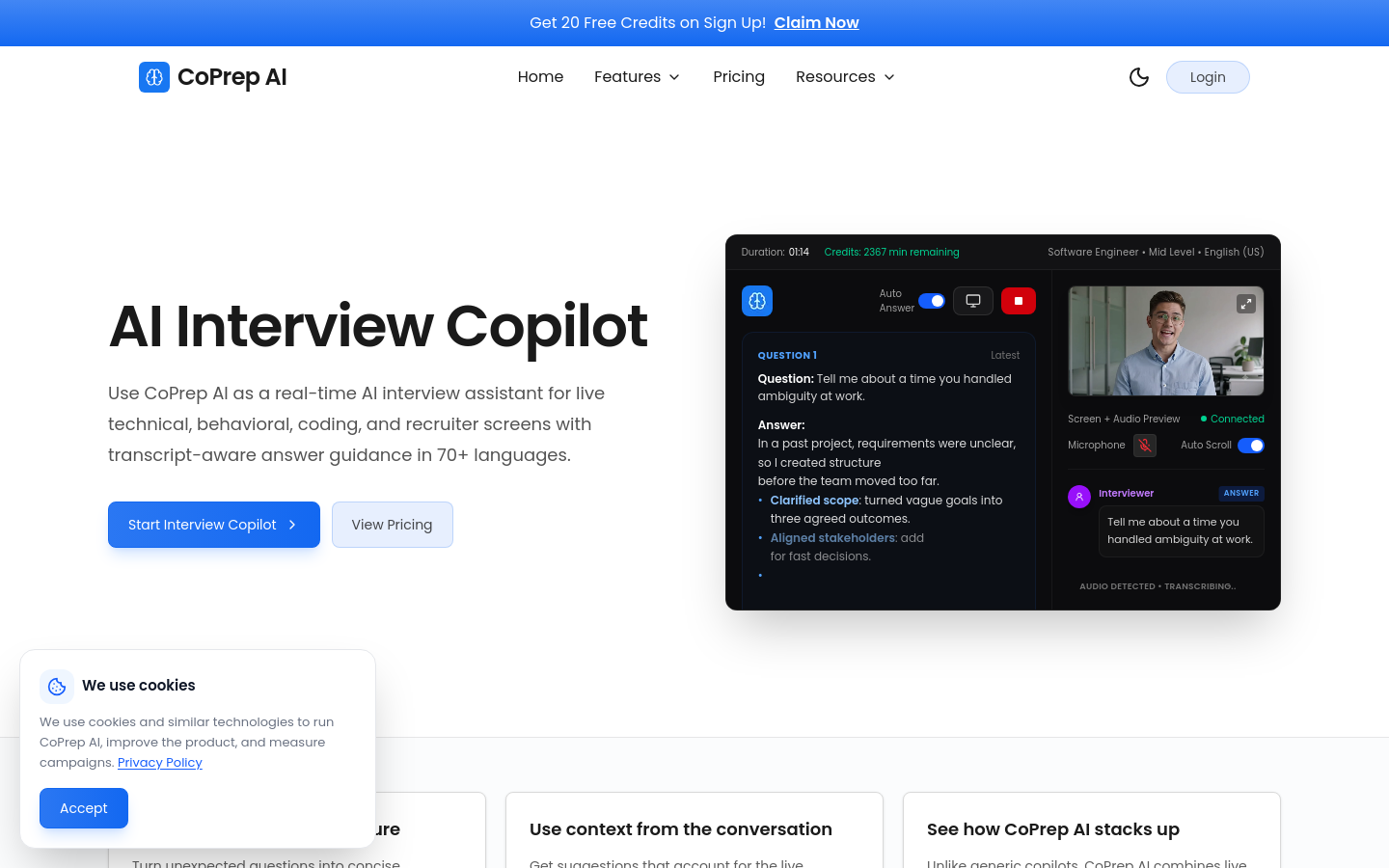Go to the Home nav item

click(x=540, y=77)
